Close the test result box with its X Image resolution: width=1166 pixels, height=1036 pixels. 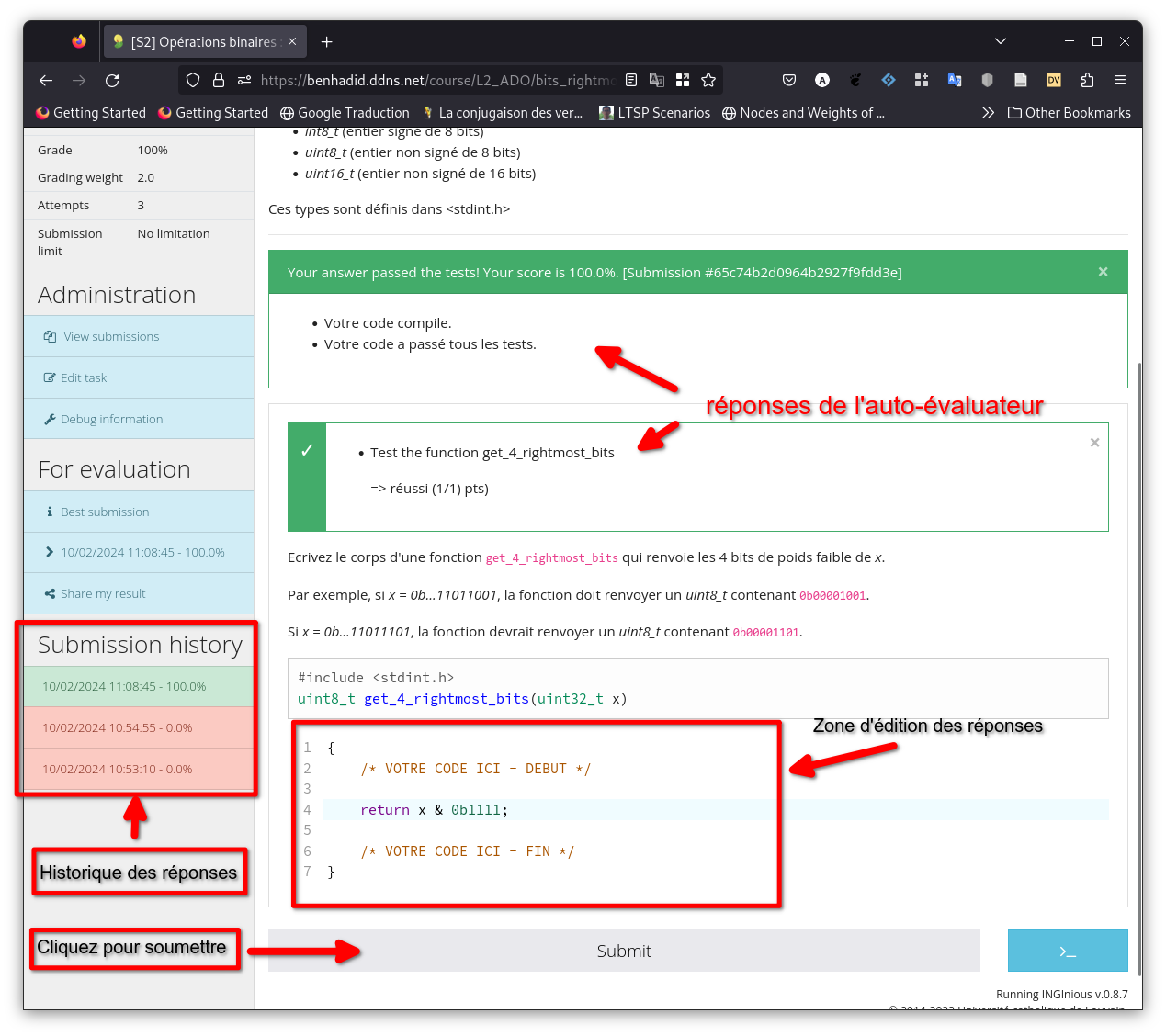(1095, 443)
